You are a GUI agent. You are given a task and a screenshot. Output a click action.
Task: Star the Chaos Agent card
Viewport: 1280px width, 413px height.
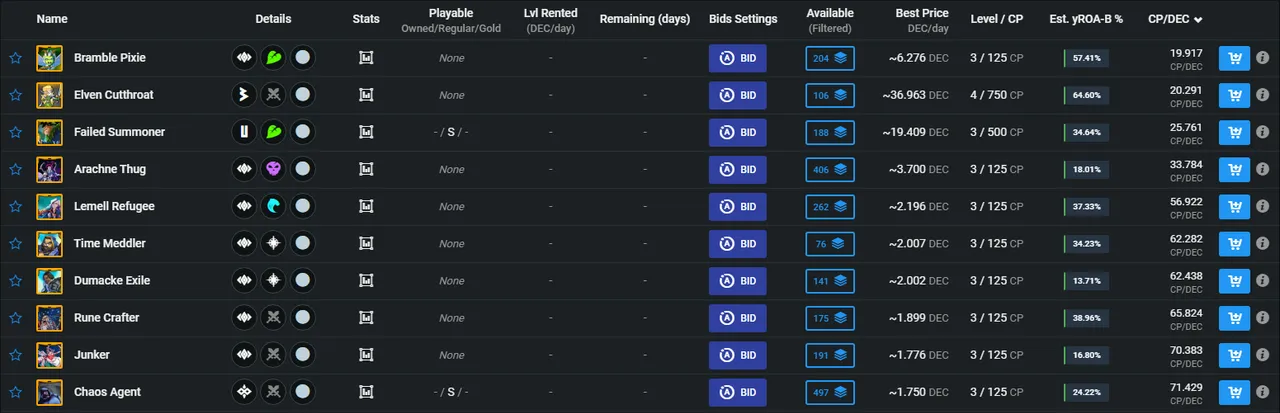(x=15, y=392)
